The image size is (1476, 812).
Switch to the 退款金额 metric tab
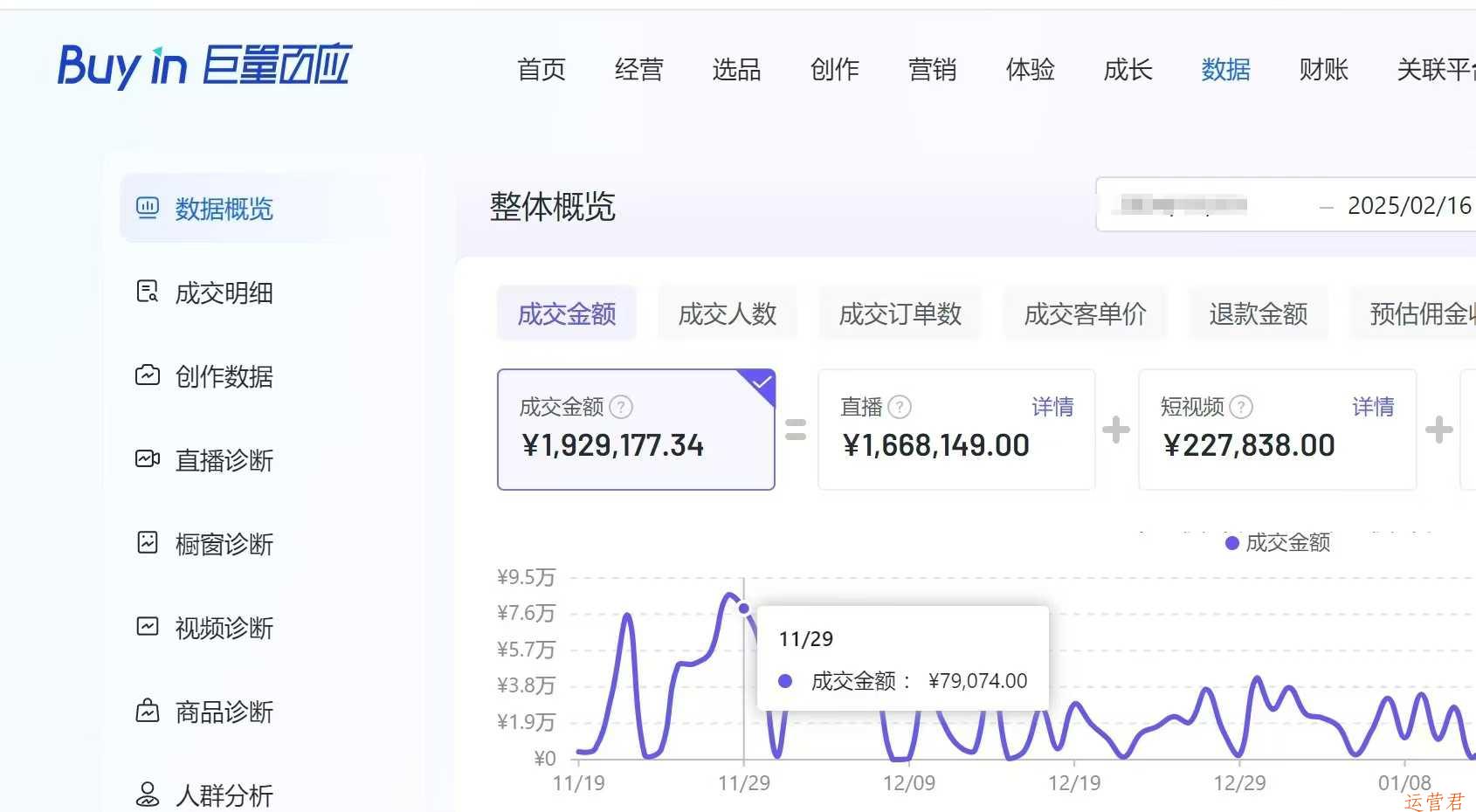tap(1259, 313)
